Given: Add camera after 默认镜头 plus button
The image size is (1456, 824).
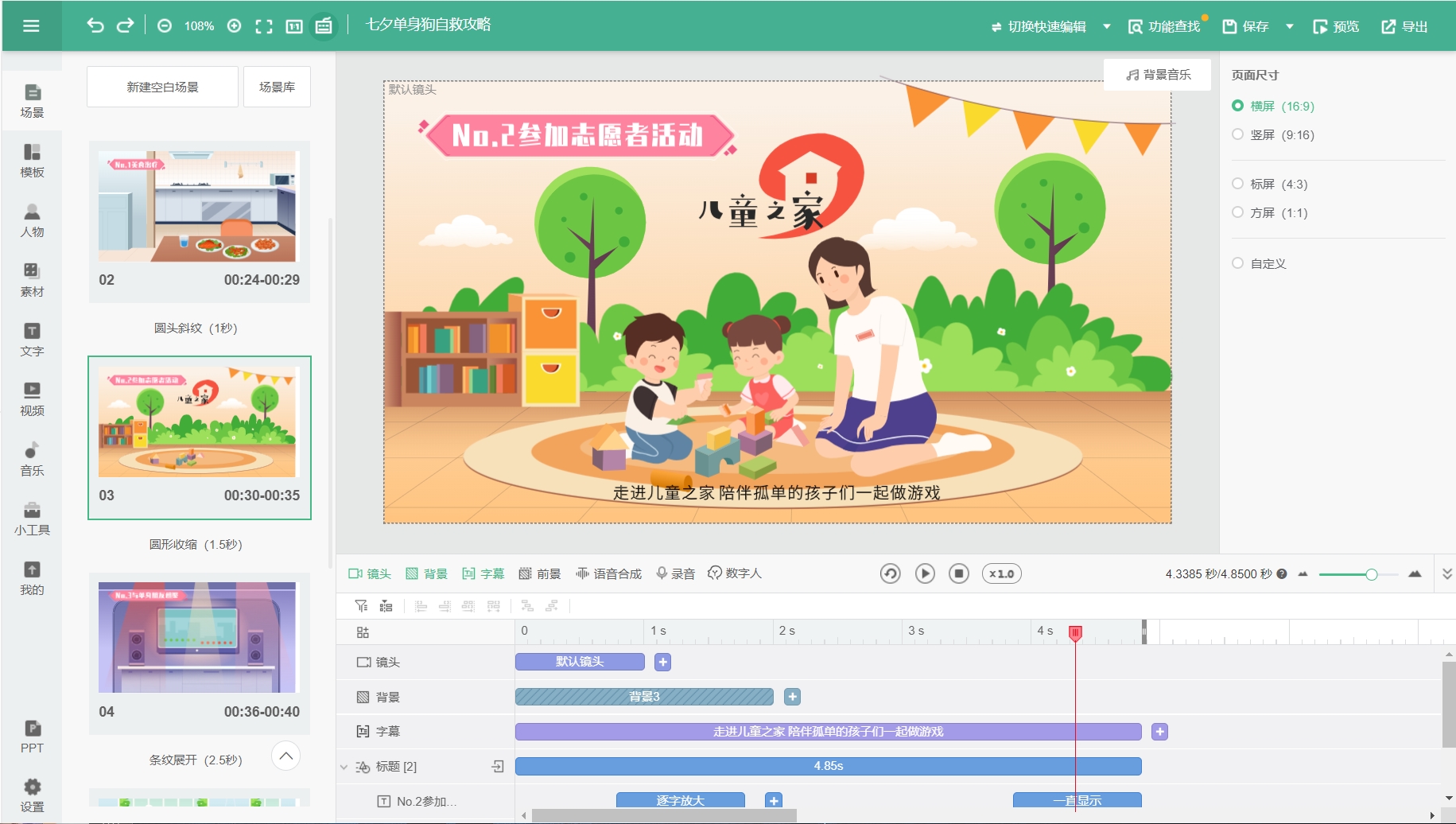Looking at the screenshot, I should (663, 662).
